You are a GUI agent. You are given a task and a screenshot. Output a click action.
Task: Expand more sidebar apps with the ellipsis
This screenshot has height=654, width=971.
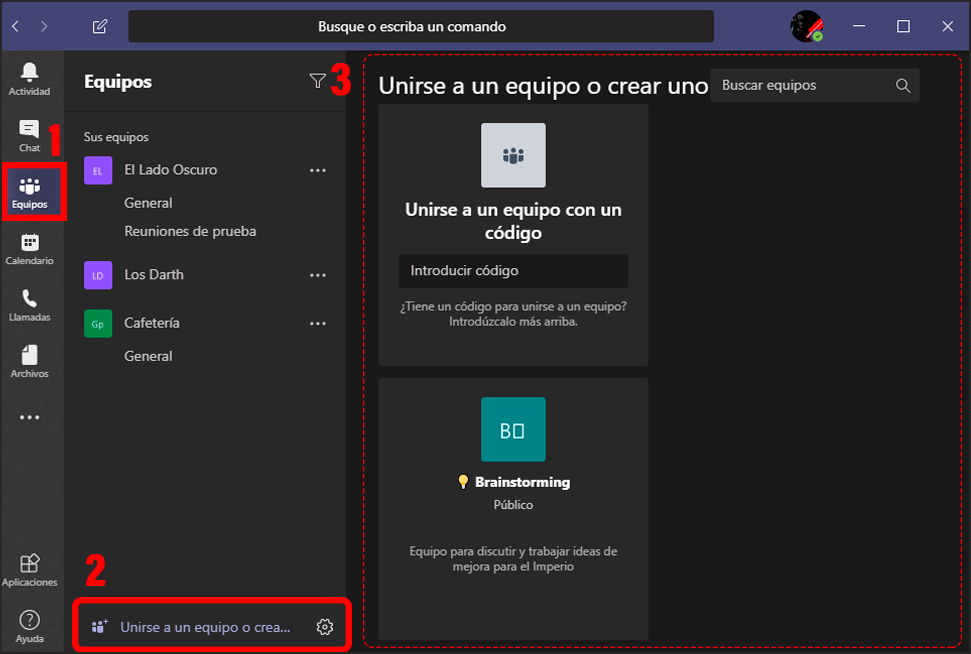31,416
